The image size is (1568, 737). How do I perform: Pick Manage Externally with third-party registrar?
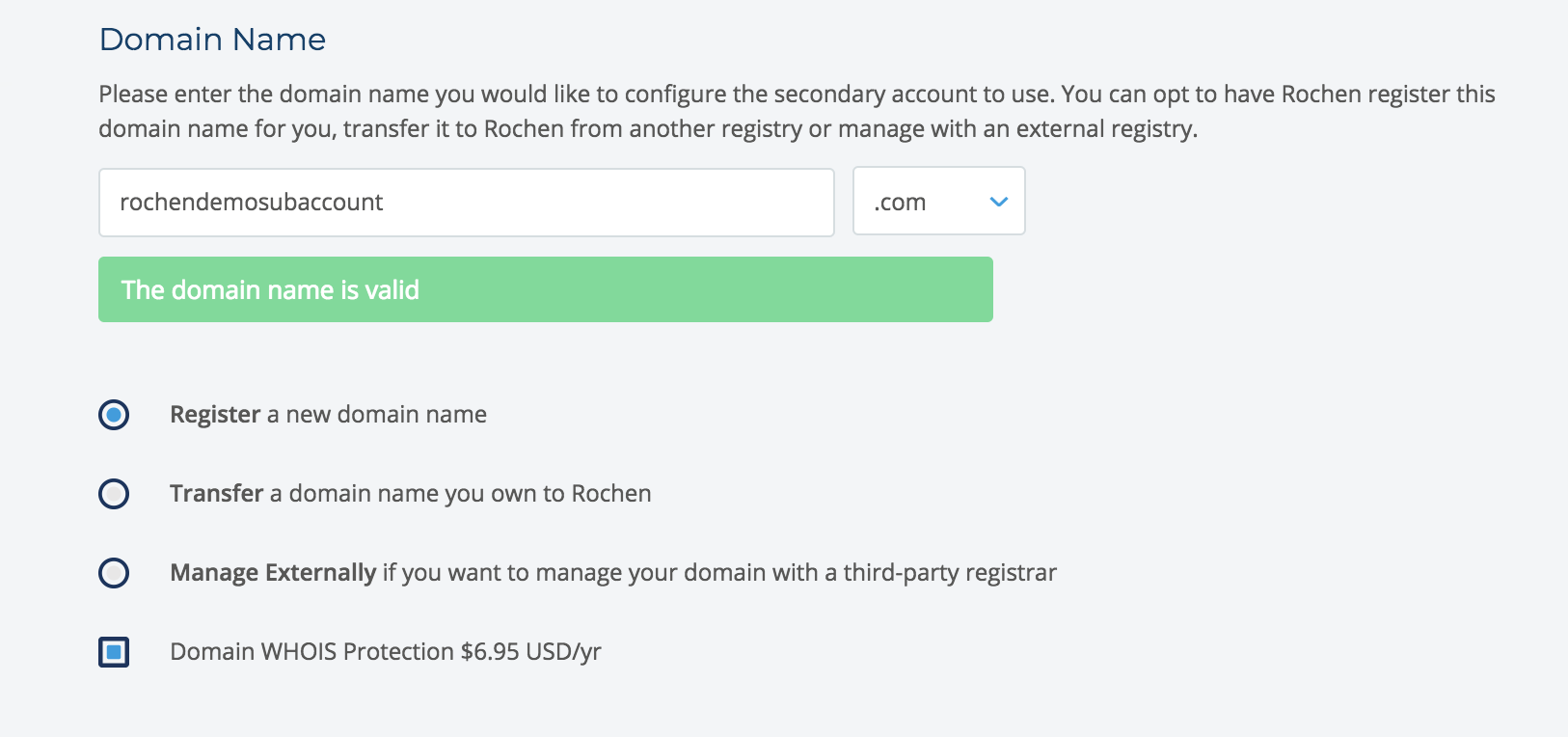click(113, 573)
